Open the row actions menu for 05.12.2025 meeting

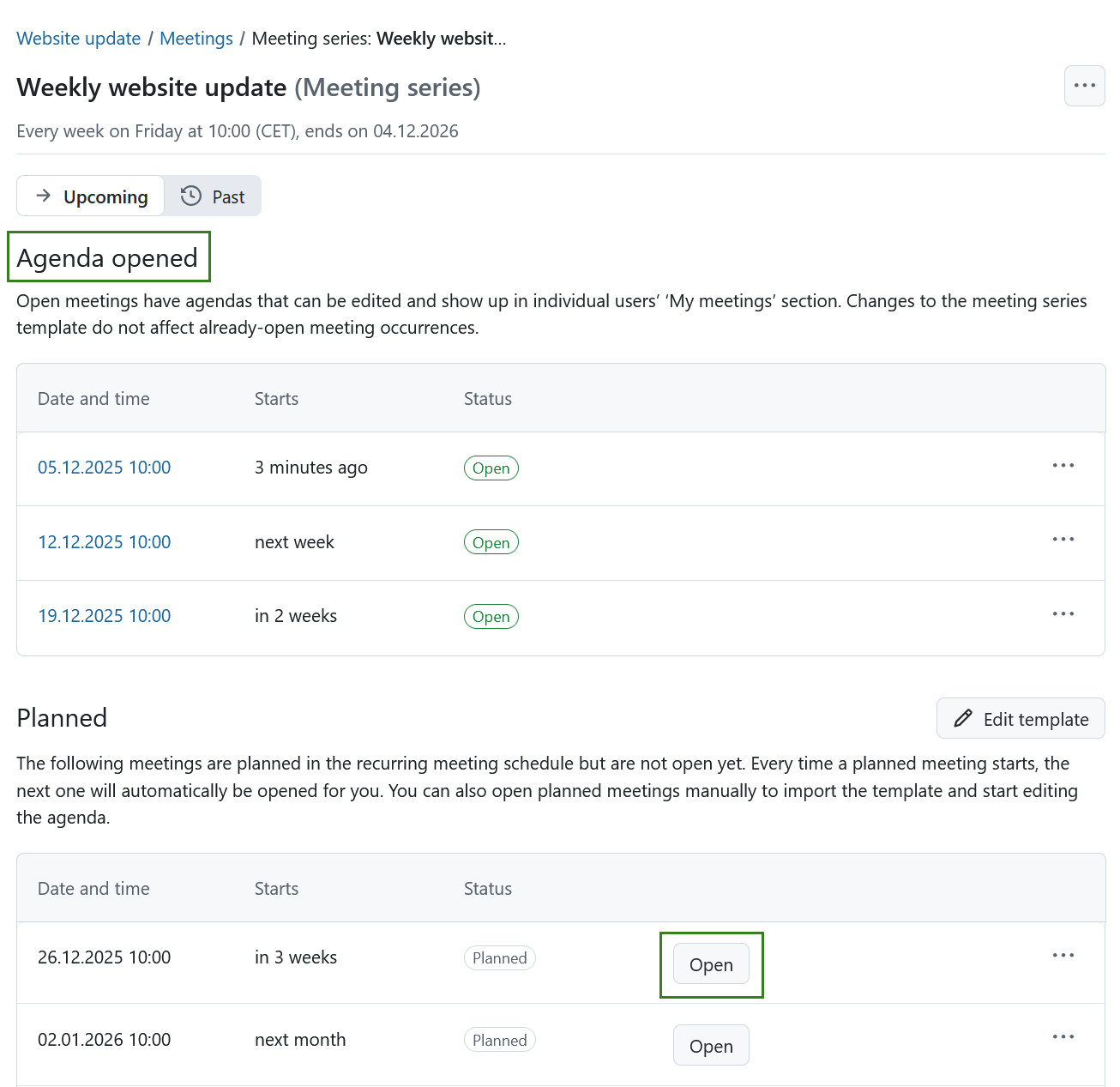click(1063, 467)
